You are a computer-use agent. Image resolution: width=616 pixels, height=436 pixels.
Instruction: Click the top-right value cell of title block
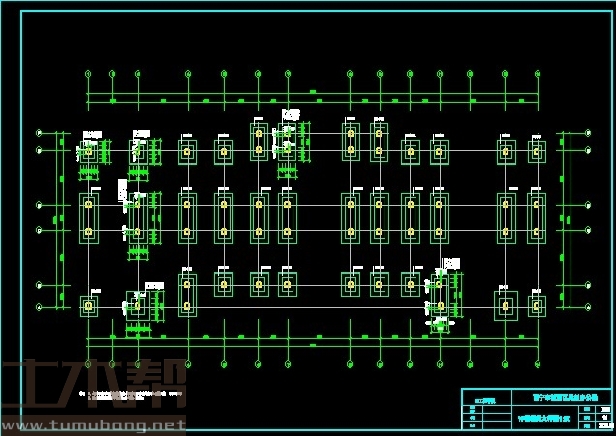pyautogui.click(x=604, y=408)
